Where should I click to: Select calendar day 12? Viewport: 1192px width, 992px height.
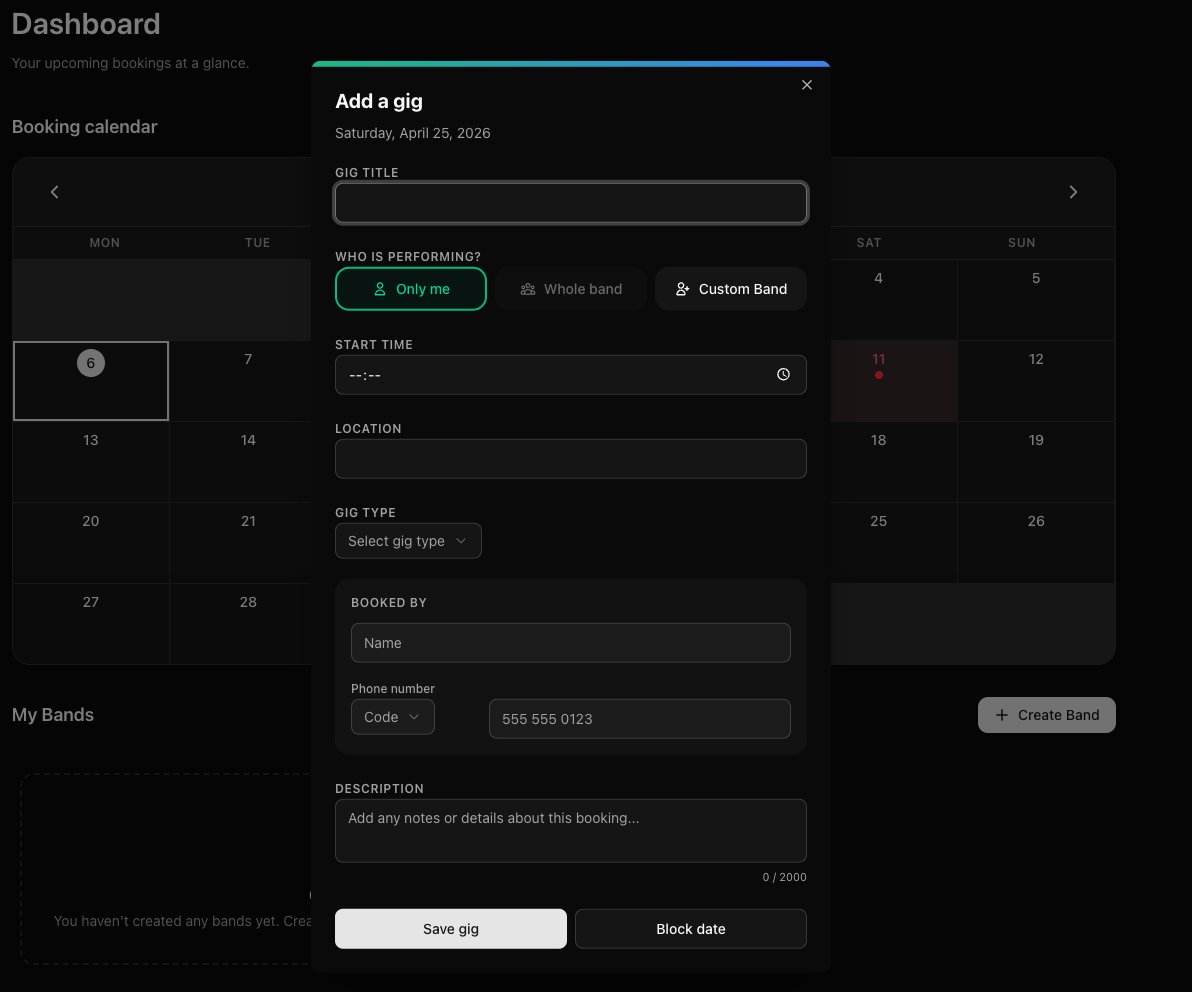(1036, 381)
